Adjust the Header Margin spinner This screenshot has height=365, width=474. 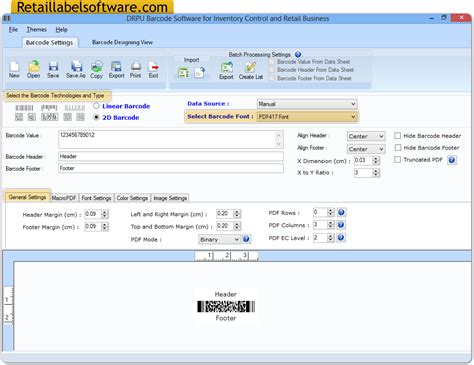[x=105, y=214]
